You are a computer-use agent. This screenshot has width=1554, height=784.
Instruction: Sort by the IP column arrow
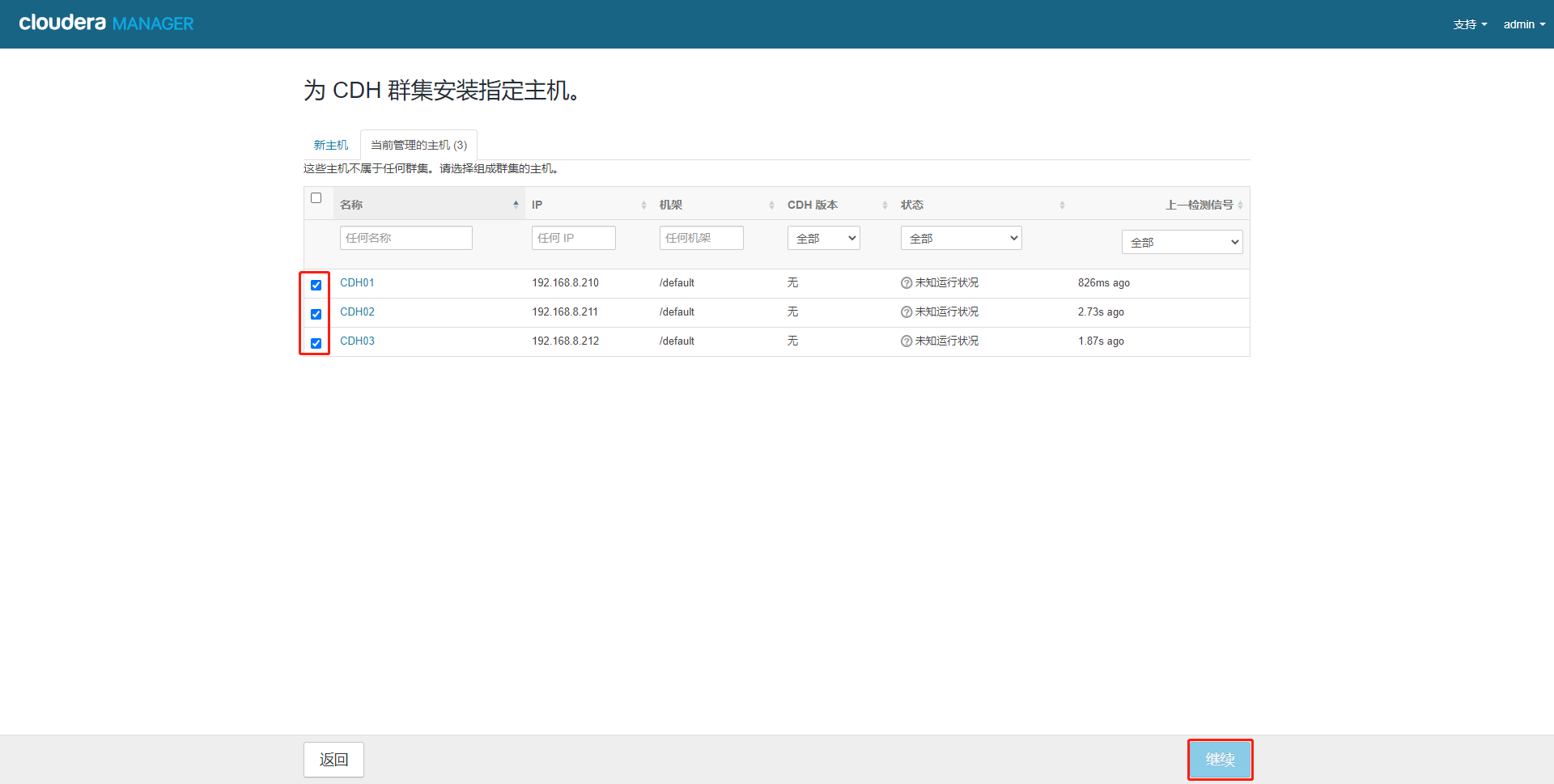coord(643,205)
